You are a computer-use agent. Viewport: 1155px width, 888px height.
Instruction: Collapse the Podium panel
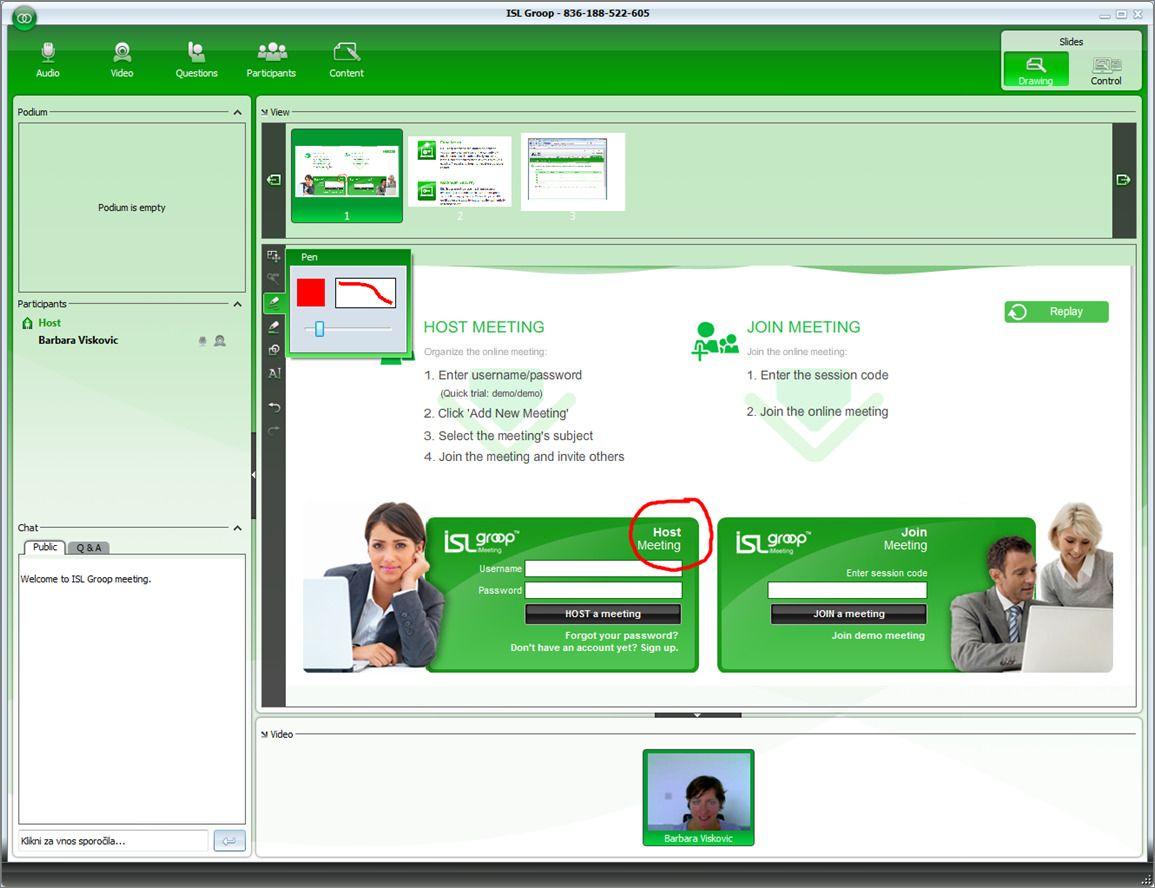coord(237,113)
